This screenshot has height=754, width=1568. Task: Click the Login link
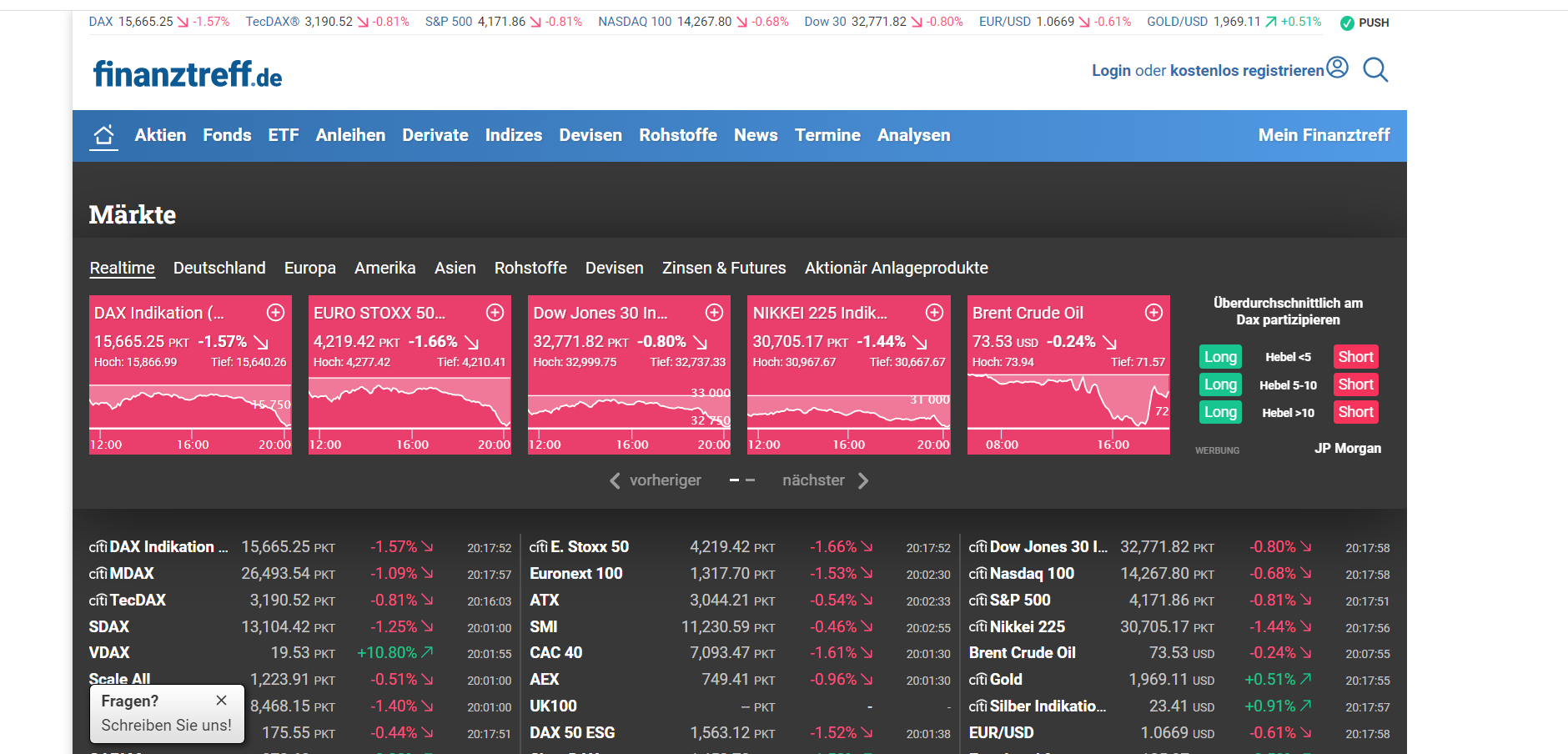pos(1112,71)
